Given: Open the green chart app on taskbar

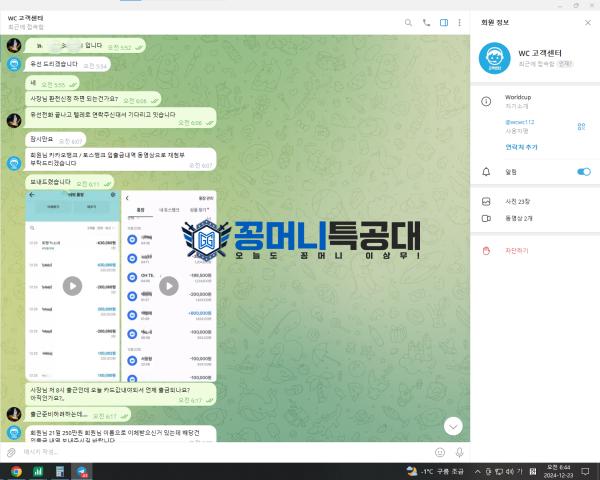Looking at the screenshot, I should [x=38, y=472].
